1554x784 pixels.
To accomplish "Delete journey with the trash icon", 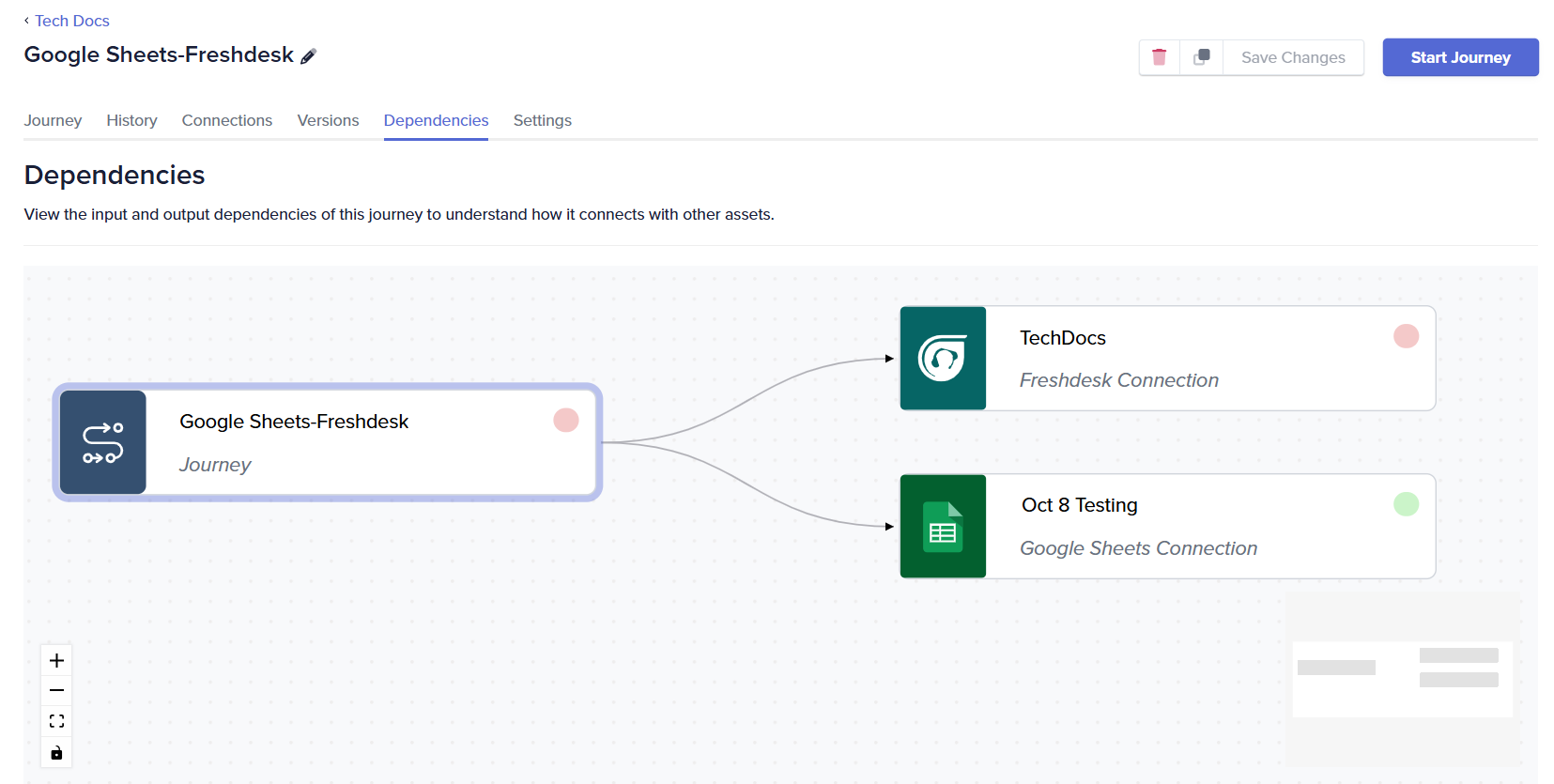I will (1159, 57).
